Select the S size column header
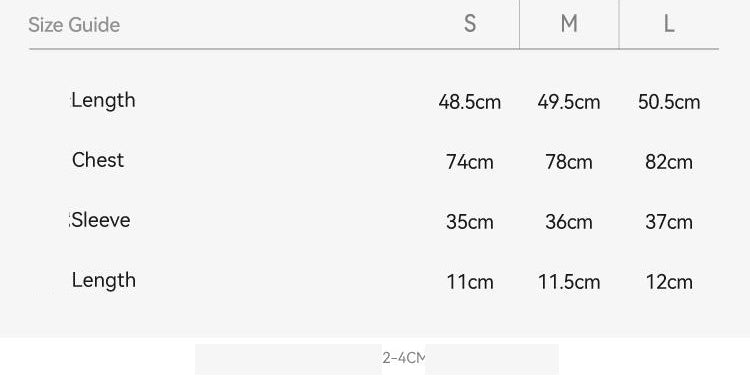Image resolution: width=750 pixels, height=379 pixels. [x=470, y=23]
